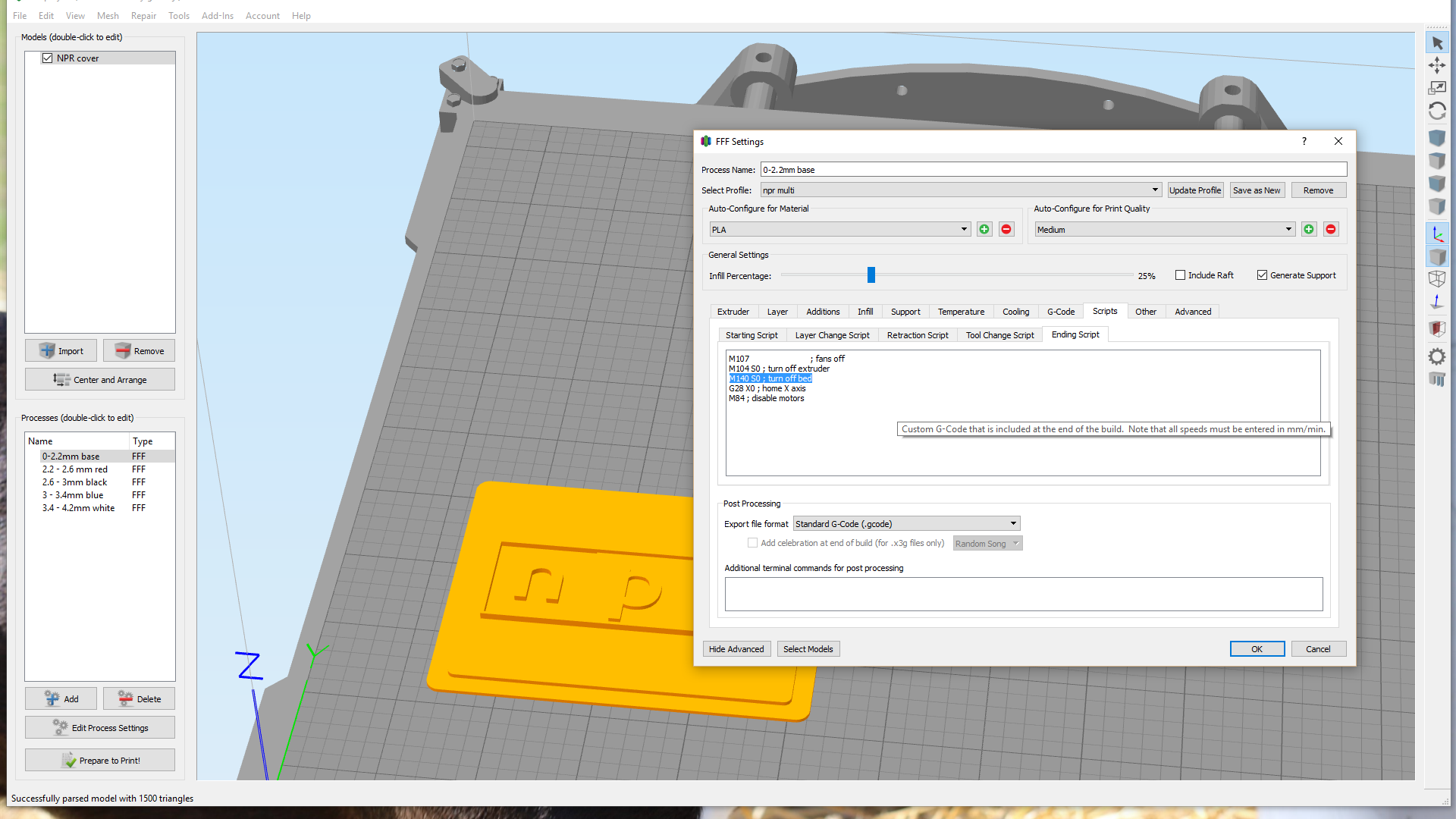Image resolution: width=1456 pixels, height=819 pixels.
Task: Disable Generate Support checkbox
Action: (x=1263, y=275)
